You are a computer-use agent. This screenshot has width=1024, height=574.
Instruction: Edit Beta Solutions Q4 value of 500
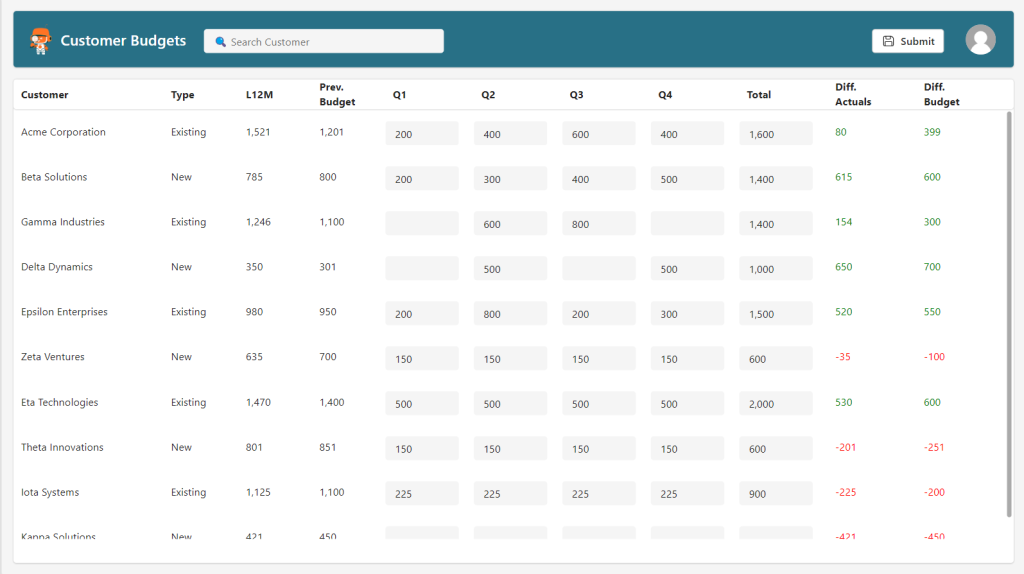[x=687, y=179]
